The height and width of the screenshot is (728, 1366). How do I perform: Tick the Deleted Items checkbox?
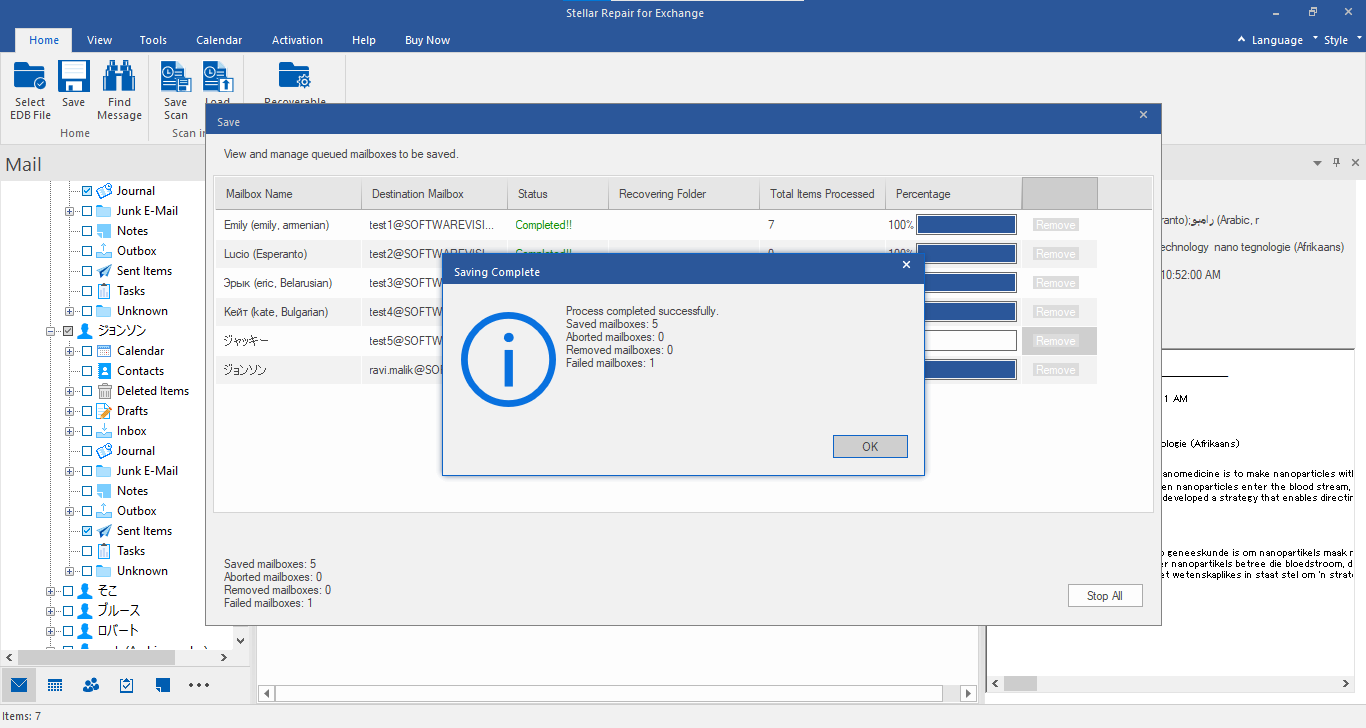click(87, 391)
